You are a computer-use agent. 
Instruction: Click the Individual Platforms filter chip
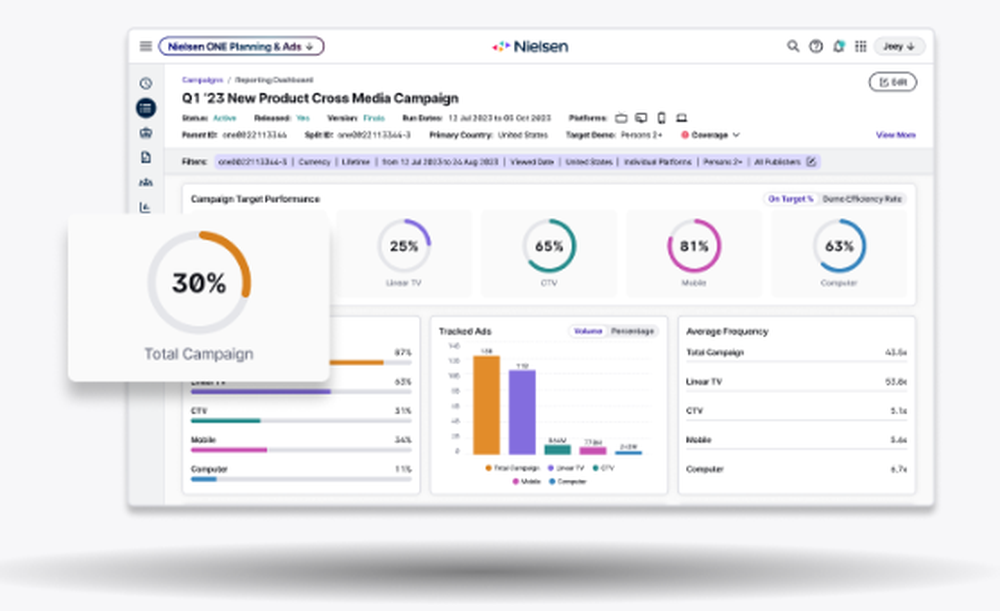point(658,162)
